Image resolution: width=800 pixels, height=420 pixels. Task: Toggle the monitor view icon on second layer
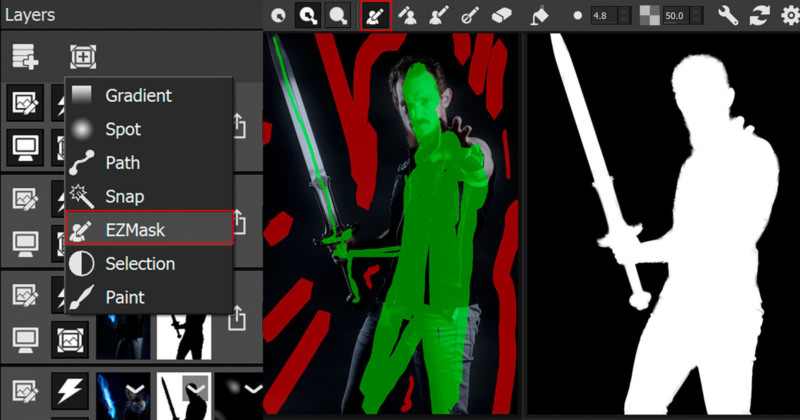(25, 244)
